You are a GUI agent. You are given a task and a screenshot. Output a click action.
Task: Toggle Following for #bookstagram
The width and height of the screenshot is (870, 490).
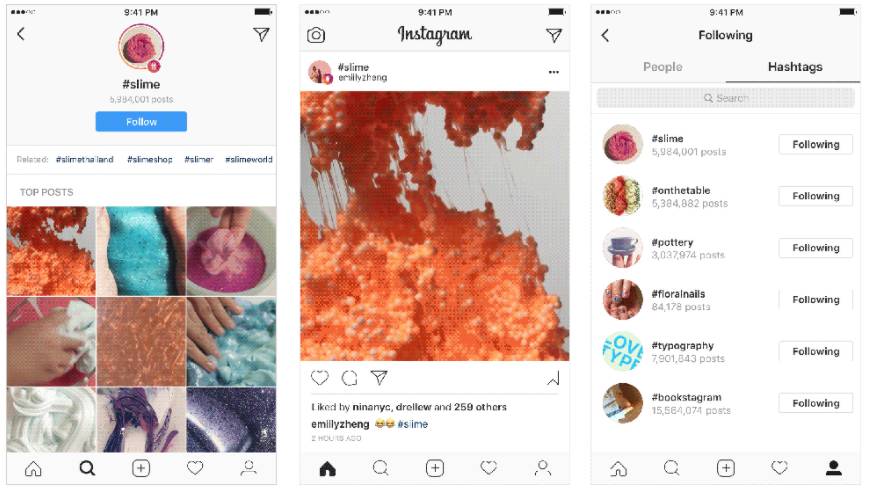(816, 403)
